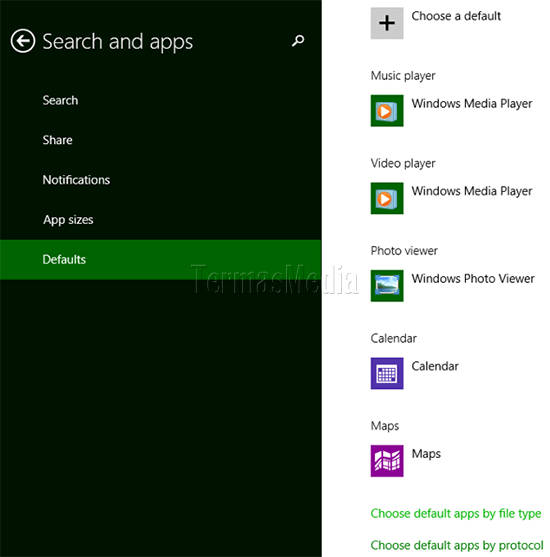Select the Defaults section

pyautogui.click(x=161, y=259)
